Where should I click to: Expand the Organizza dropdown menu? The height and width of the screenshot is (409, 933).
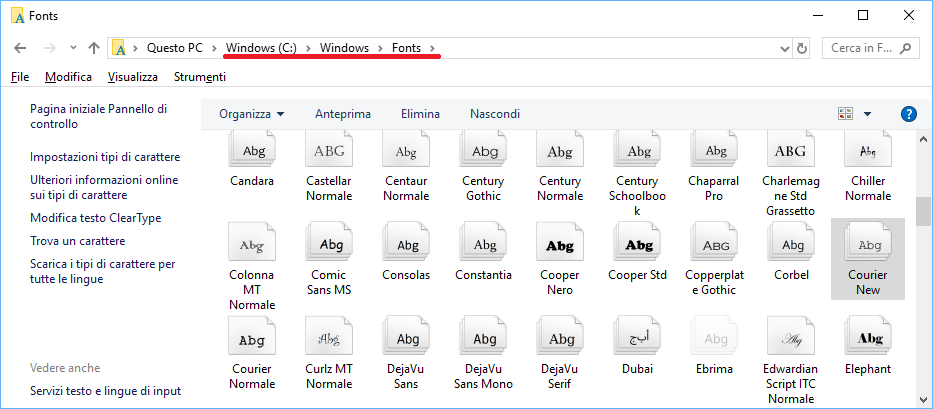pyautogui.click(x=252, y=114)
